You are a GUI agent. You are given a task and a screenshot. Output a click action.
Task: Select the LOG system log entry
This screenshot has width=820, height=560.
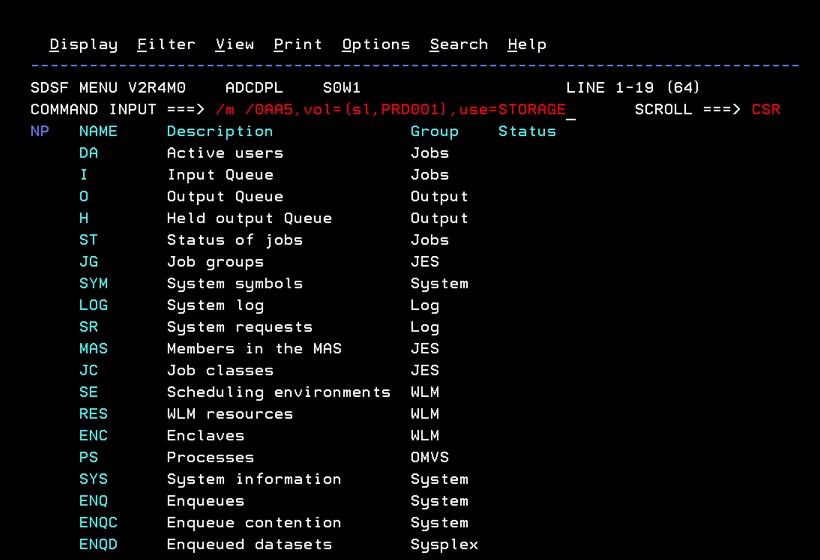click(x=94, y=305)
